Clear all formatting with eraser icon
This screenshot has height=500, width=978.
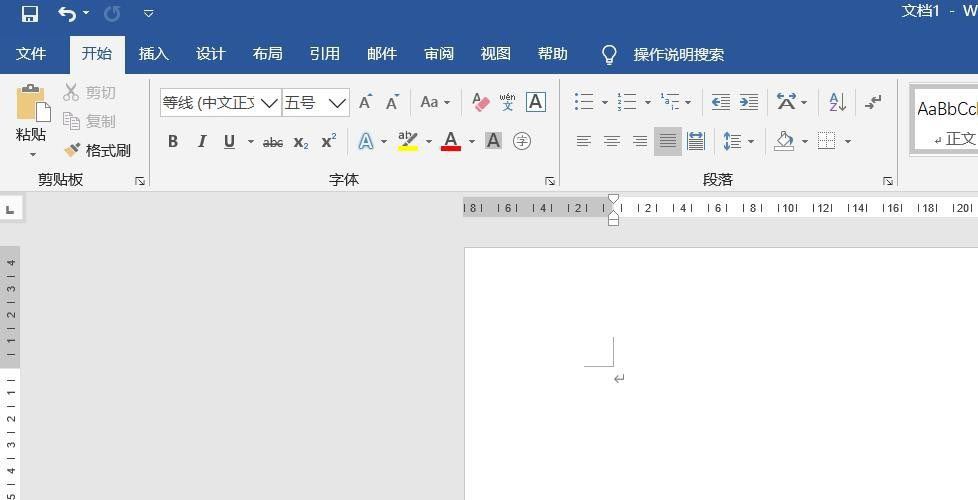tap(480, 102)
